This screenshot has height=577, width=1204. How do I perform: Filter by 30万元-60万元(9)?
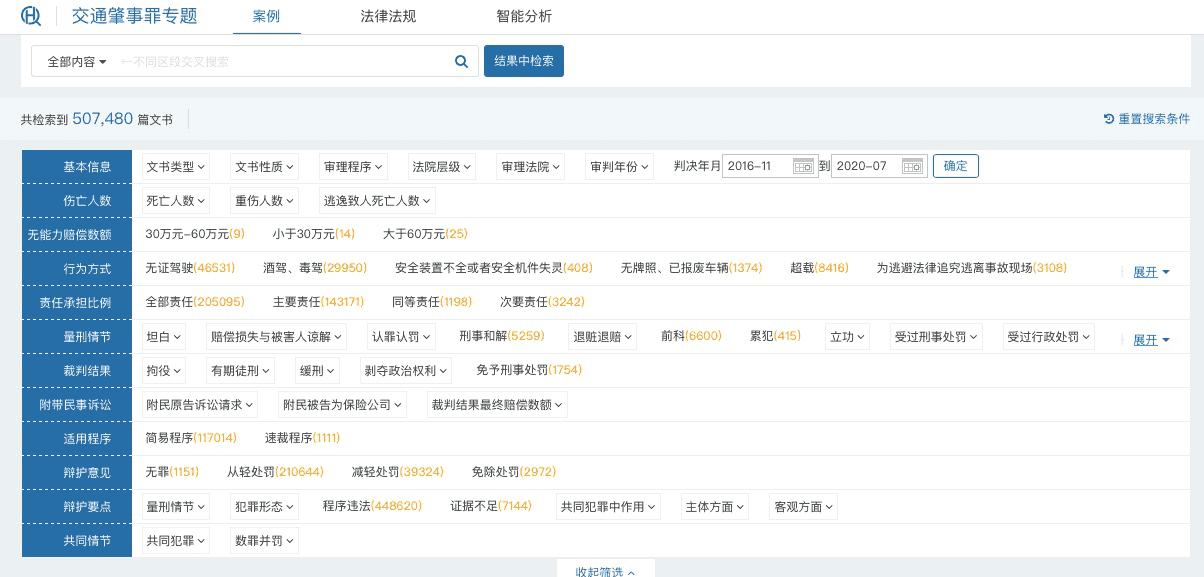tap(195, 234)
